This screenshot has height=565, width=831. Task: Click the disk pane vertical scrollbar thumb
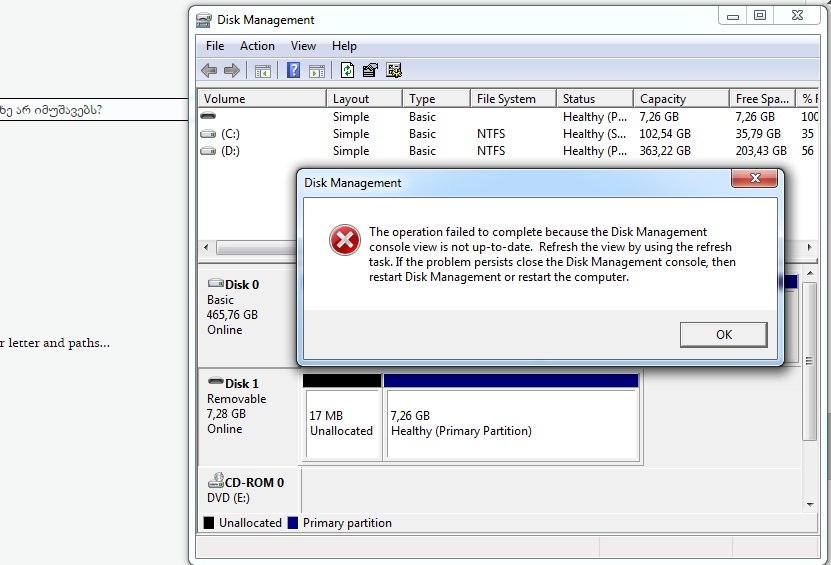coord(809,361)
